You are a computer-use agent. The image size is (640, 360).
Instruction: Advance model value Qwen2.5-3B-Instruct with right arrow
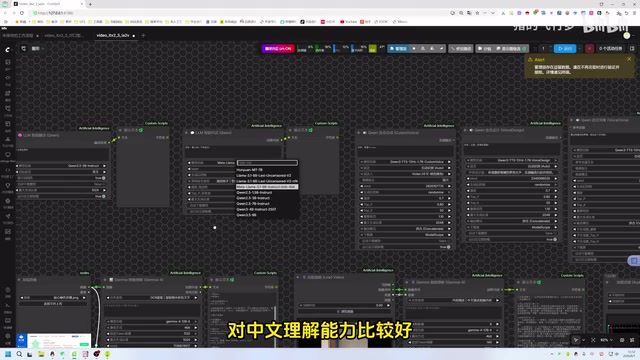coord(104,166)
